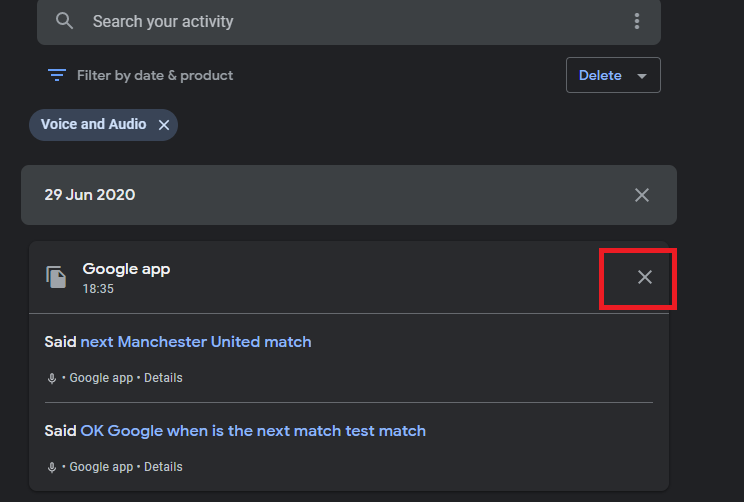Delete all activity from 29 Jun 2020

[642, 195]
